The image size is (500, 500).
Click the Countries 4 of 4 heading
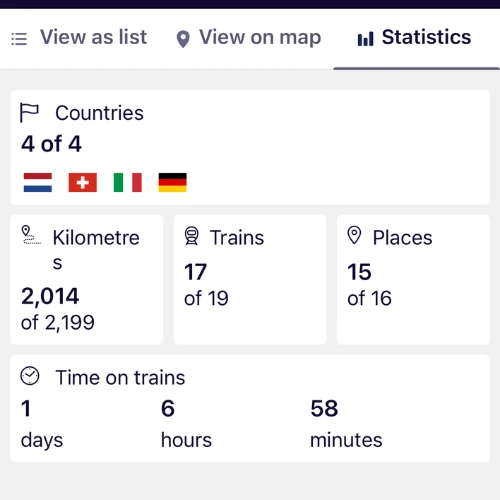click(x=82, y=128)
